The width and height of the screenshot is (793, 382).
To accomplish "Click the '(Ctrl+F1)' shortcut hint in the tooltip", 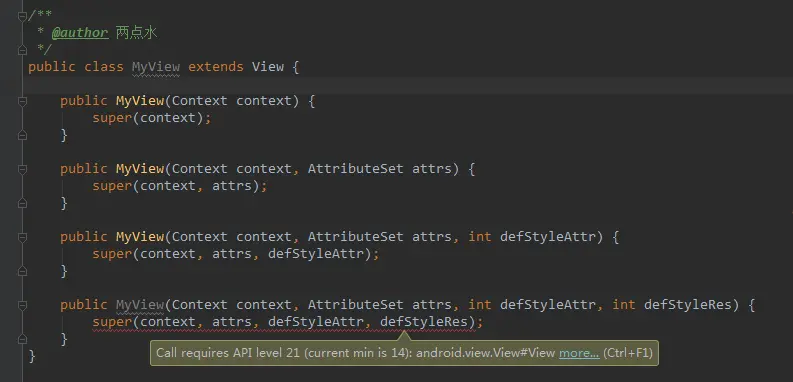I will (628, 353).
